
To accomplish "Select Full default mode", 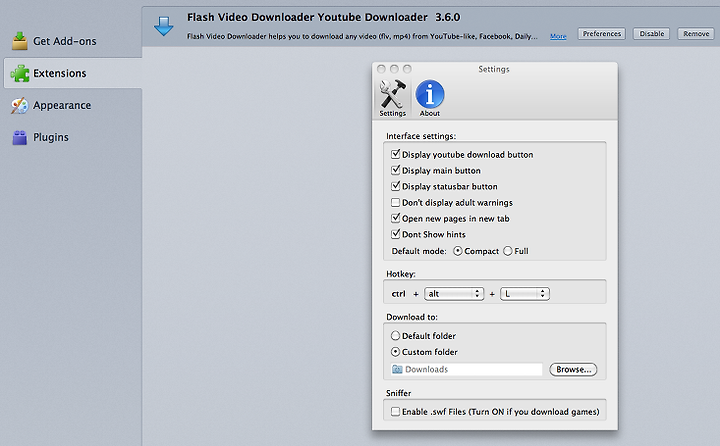I will coord(508,251).
